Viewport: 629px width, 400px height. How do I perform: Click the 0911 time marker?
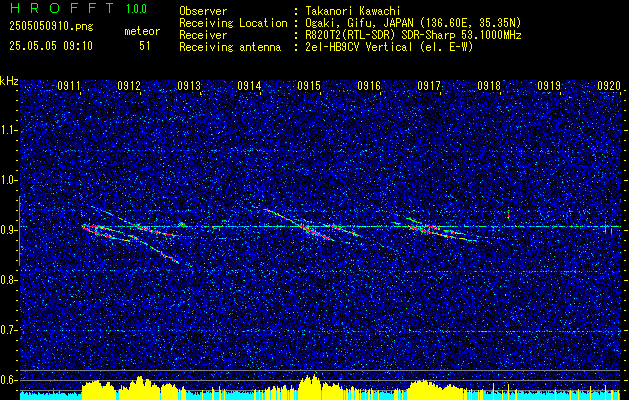[x=69, y=85]
